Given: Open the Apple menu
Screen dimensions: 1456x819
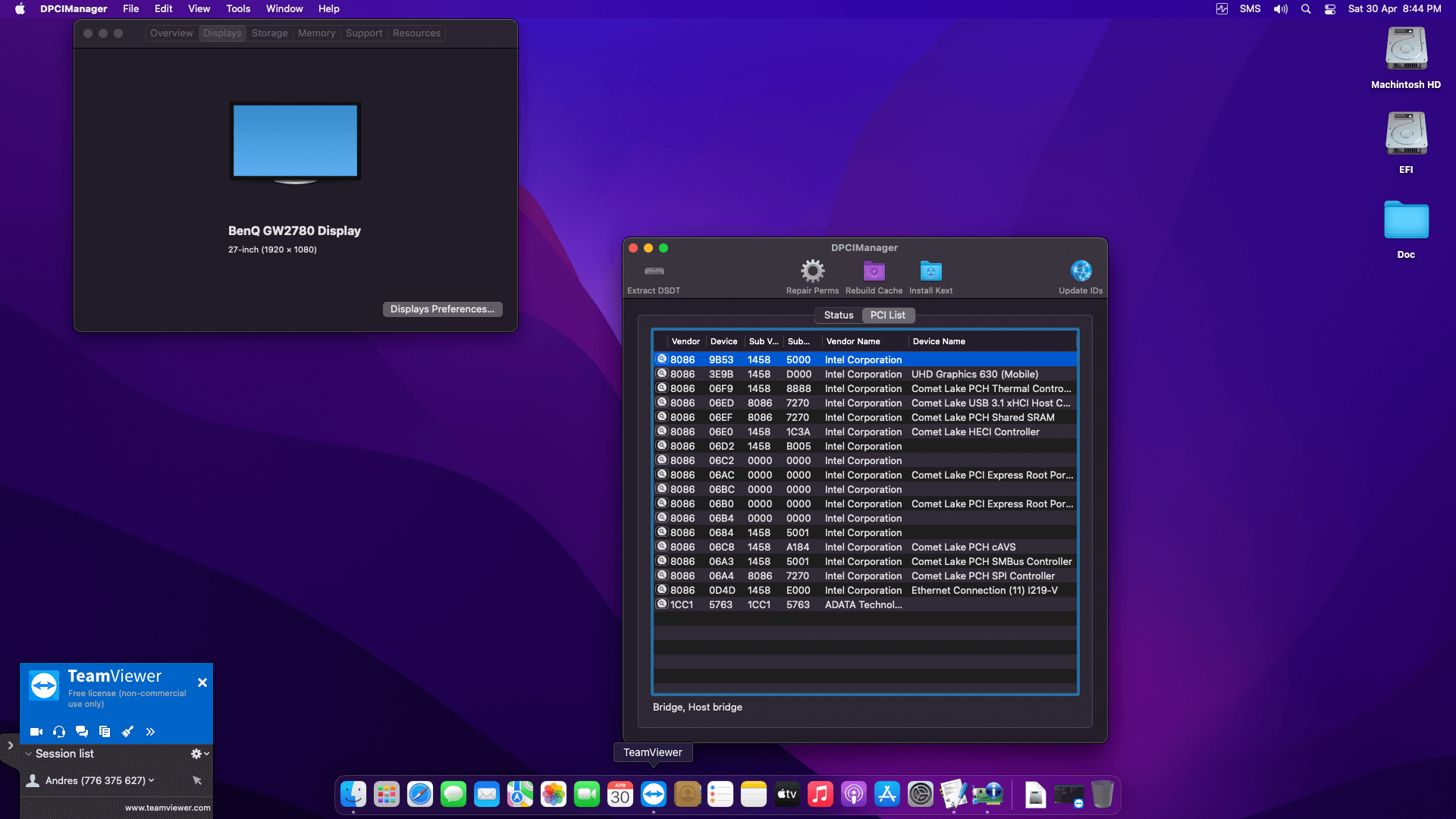Looking at the screenshot, I should pyautogui.click(x=20, y=9).
